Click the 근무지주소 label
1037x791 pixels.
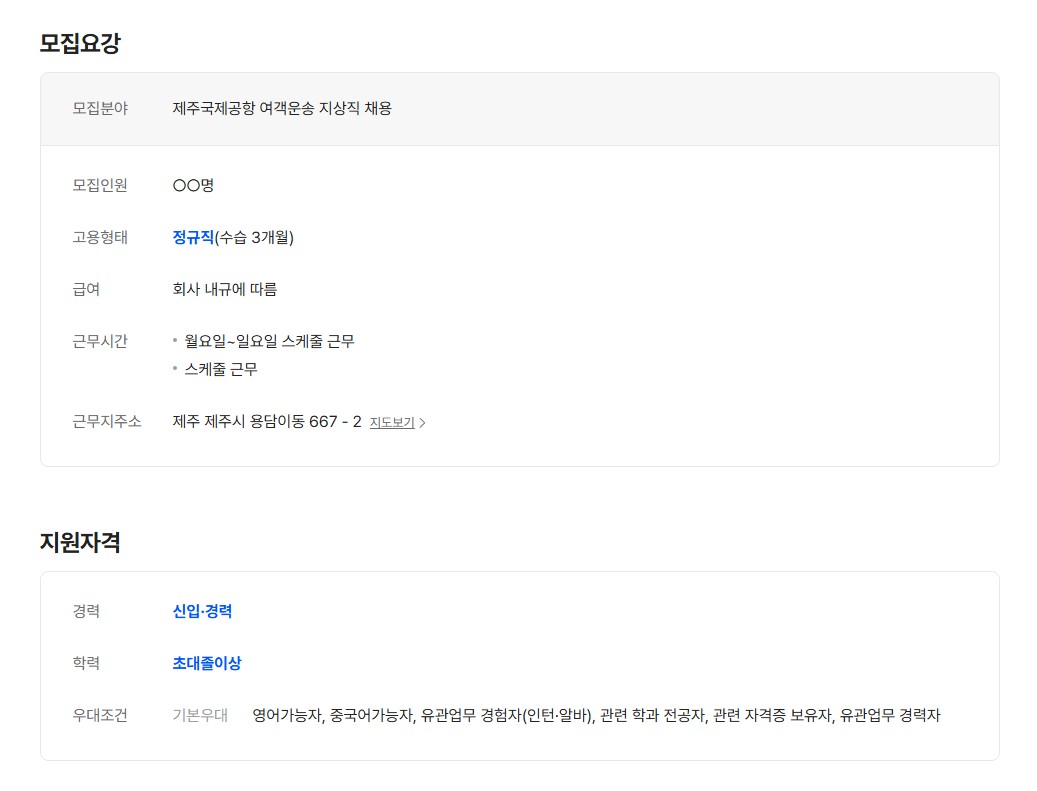pos(107,422)
